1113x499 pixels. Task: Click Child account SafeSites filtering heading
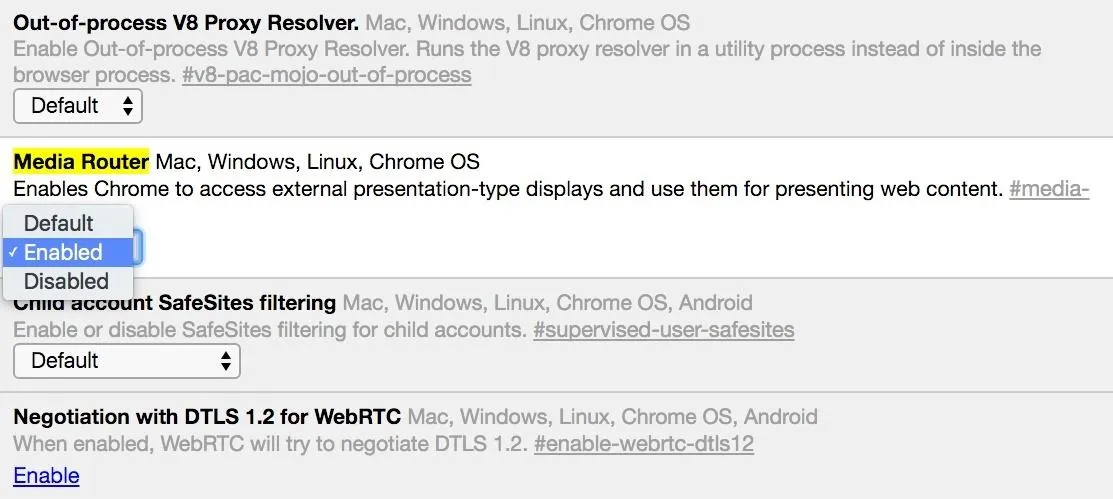click(175, 303)
